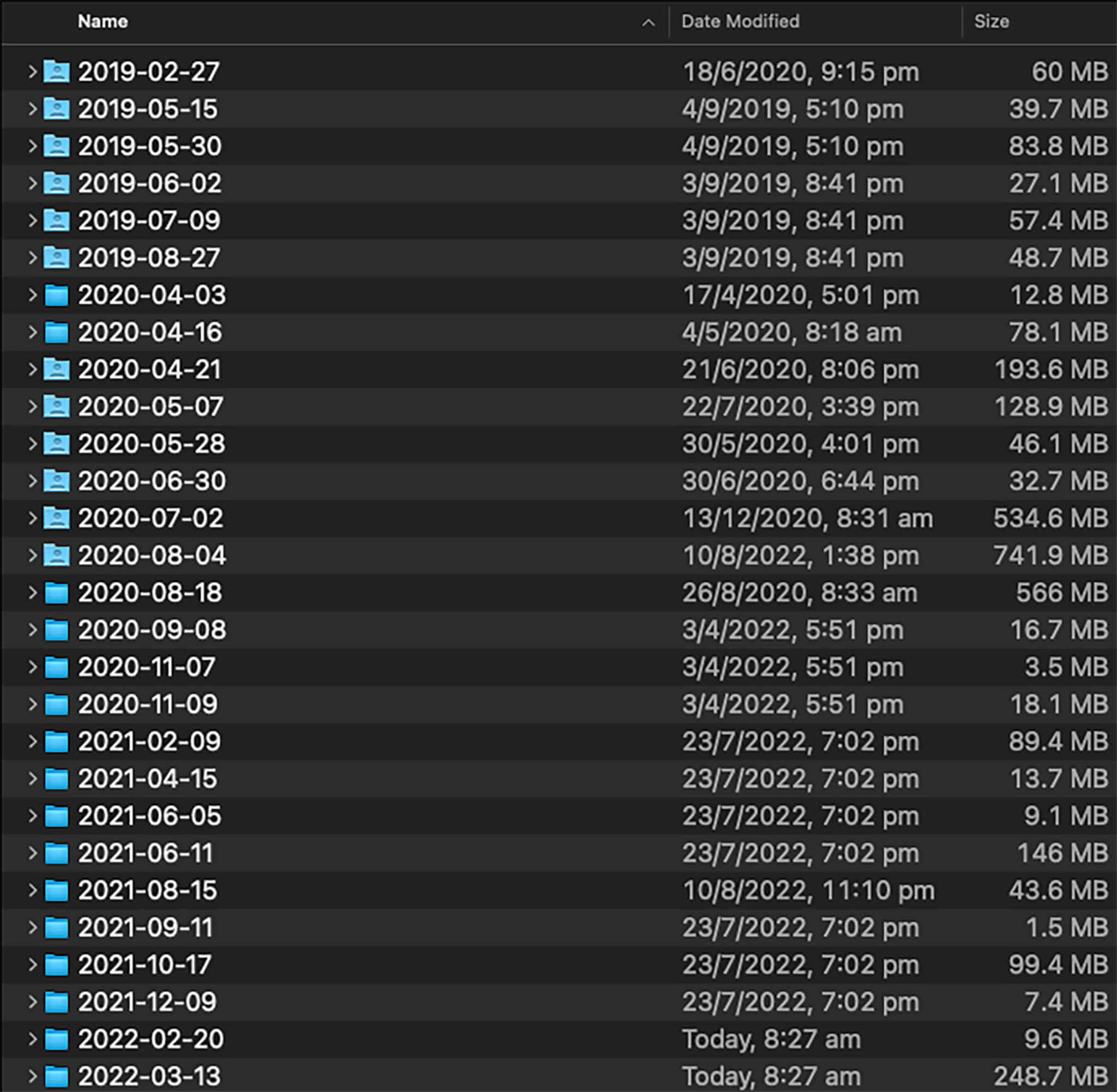
Task: Expand the 2019-05-15 folder disclosure arrow
Action: pos(33,109)
